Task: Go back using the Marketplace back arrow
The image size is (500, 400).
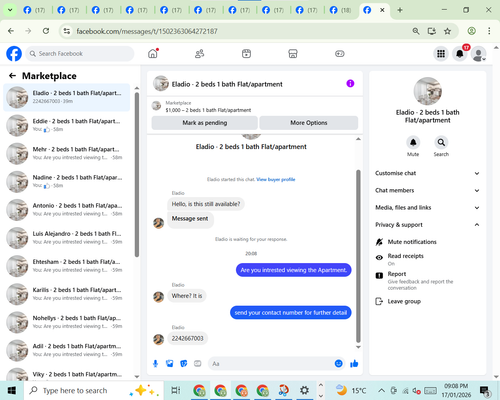Action: click(12, 76)
